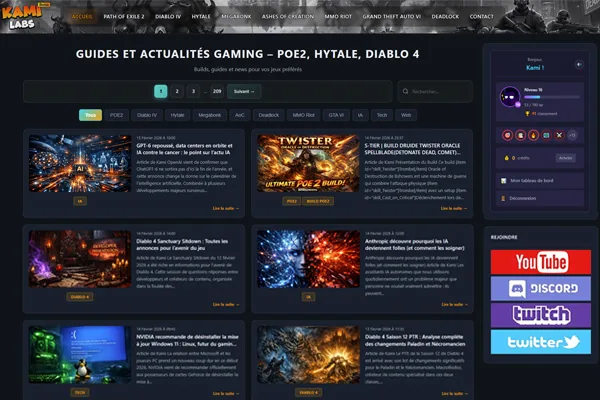Image resolution: width=600 pixels, height=400 pixels.
Task: Filter articles by MMO Riot pill
Action: 303,115
